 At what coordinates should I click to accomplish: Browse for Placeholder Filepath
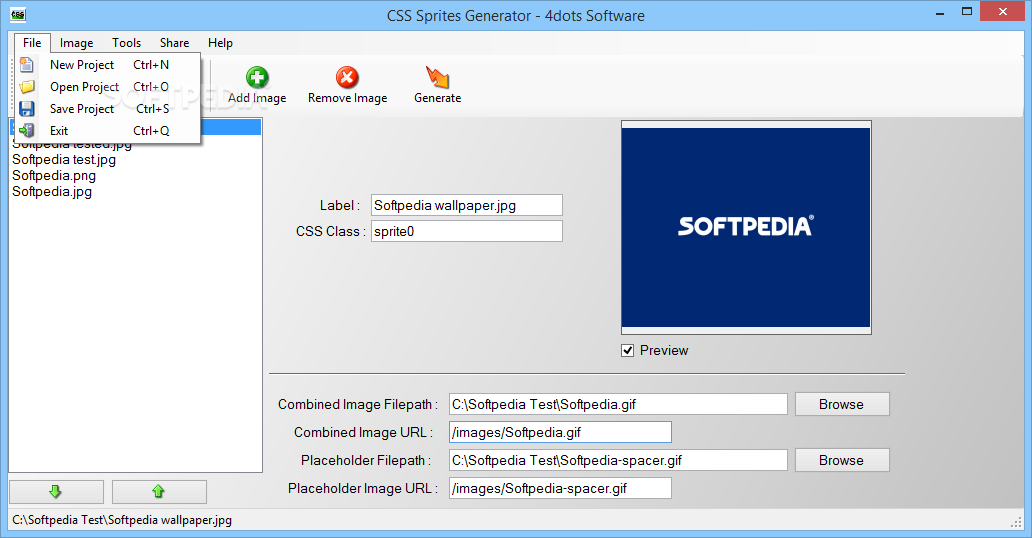point(842,460)
